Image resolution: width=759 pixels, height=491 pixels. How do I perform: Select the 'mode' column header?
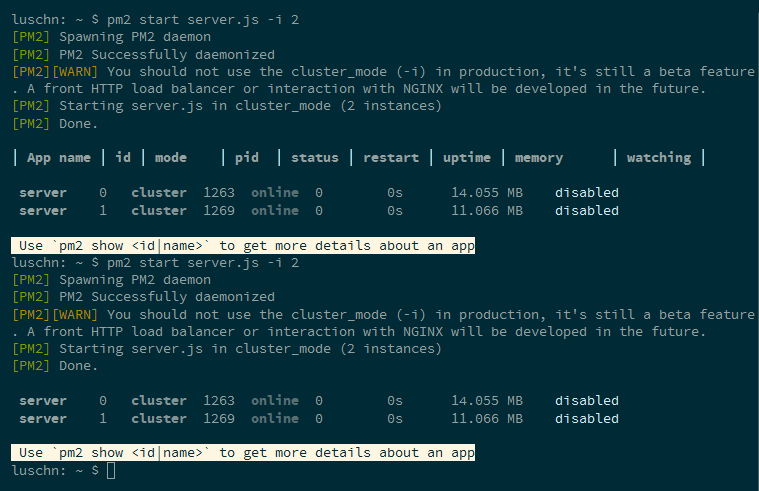tap(171, 157)
